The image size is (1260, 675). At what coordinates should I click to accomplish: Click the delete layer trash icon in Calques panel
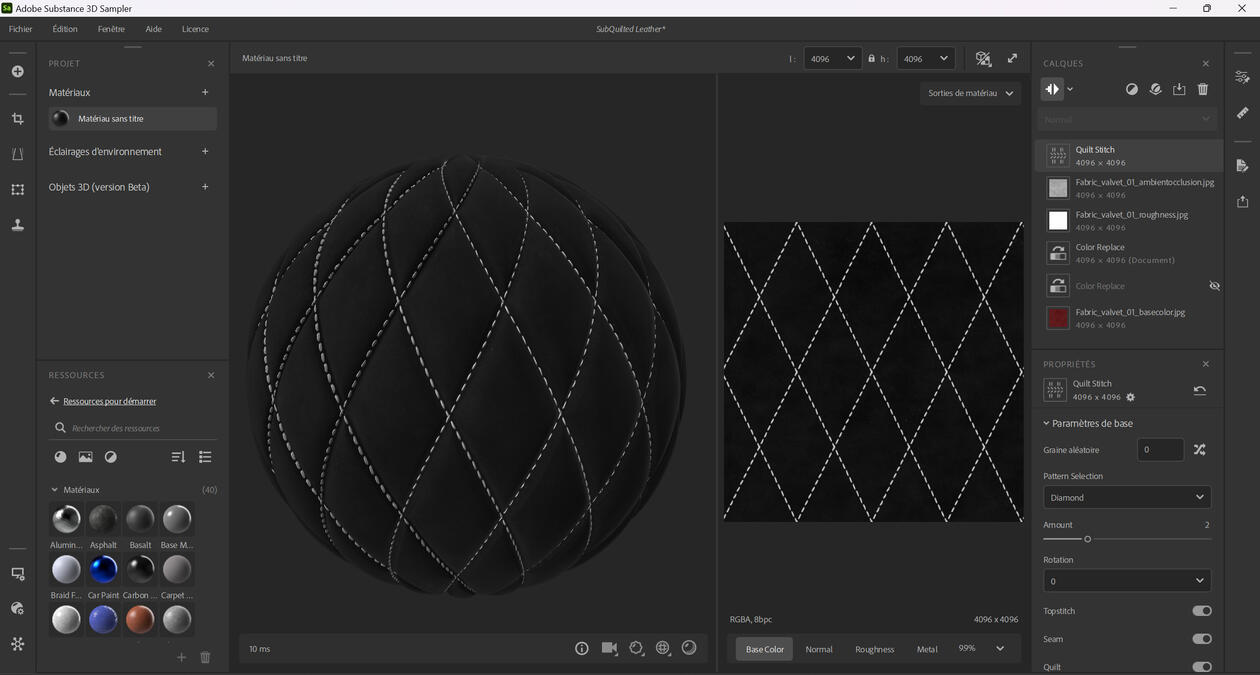pyautogui.click(x=1203, y=89)
